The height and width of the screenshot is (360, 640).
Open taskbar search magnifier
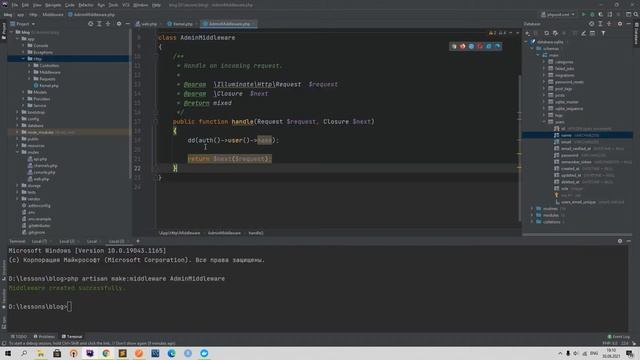coord(24,353)
